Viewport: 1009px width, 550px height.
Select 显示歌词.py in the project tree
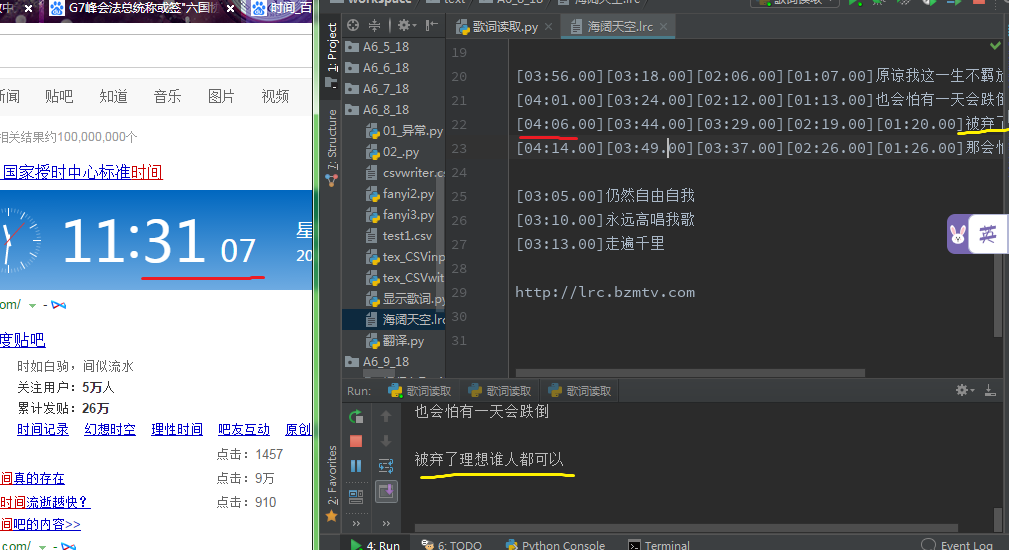(x=405, y=299)
